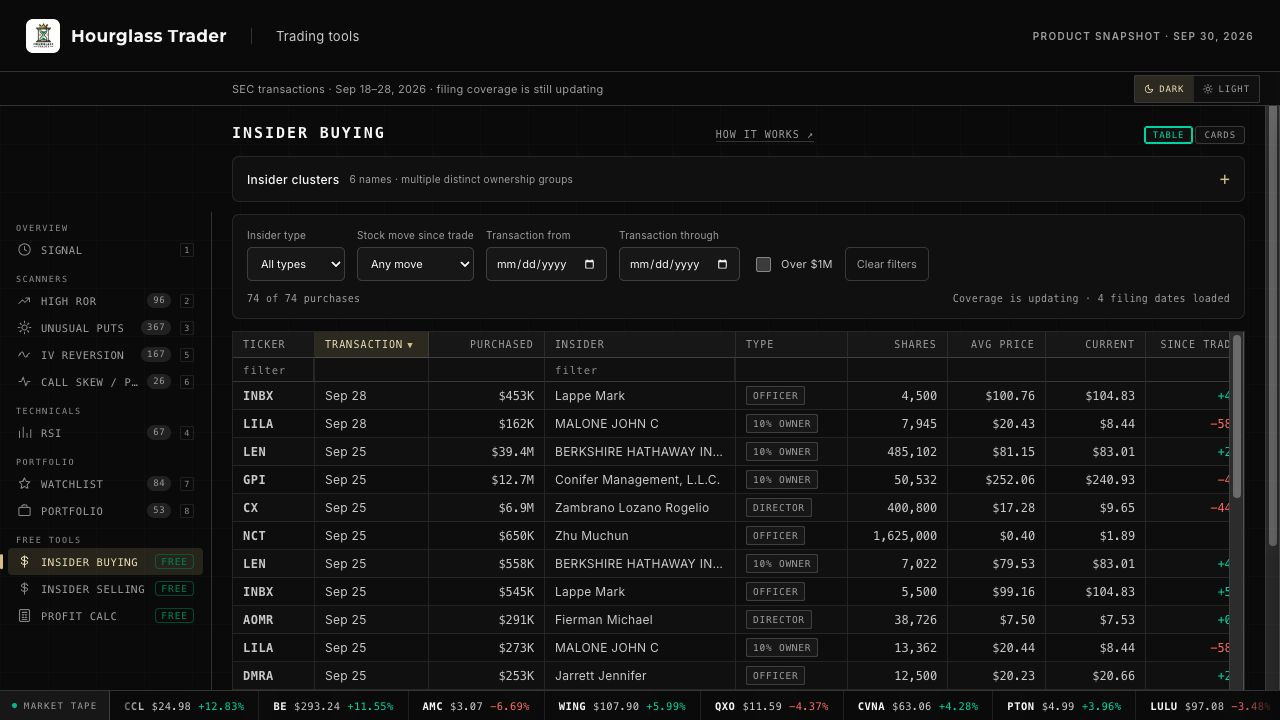Open the How It Works link
The image size is (1280, 720).
(765, 135)
